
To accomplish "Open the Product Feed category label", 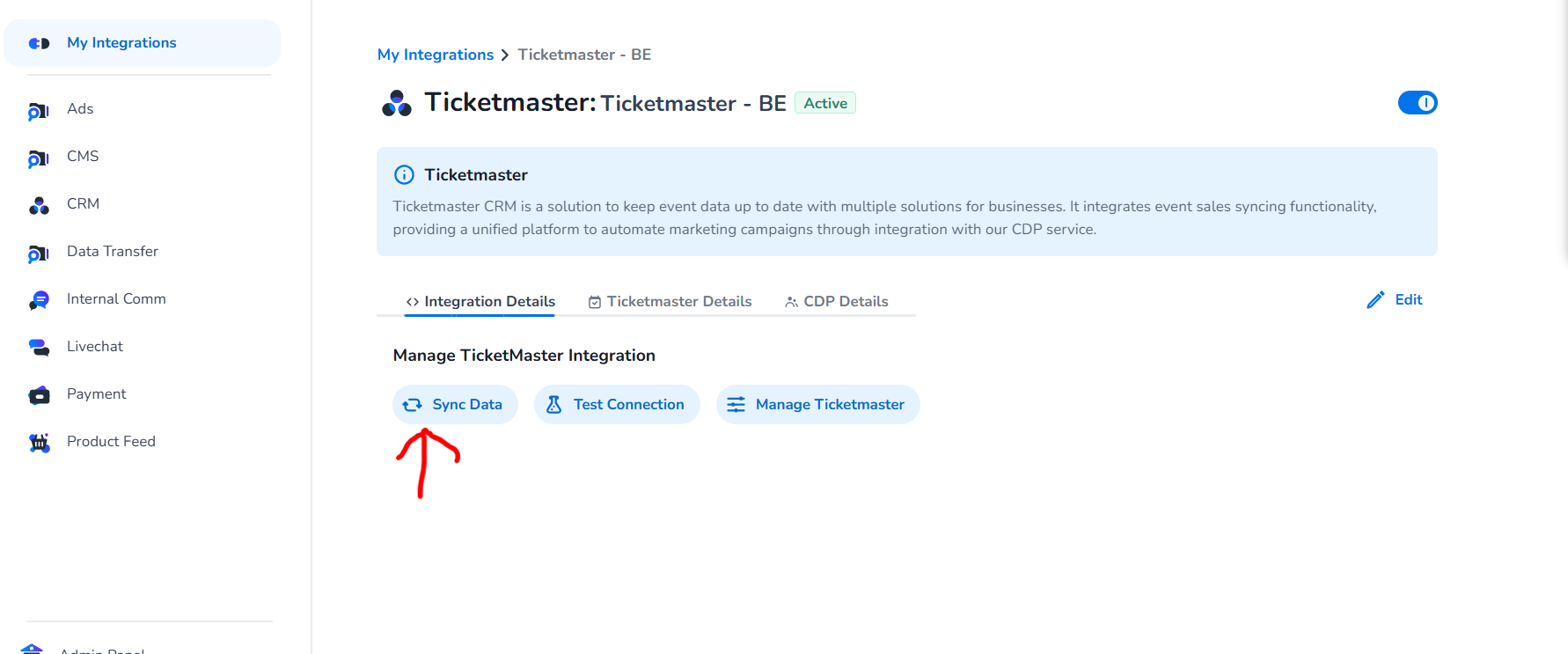I will 111,442.
